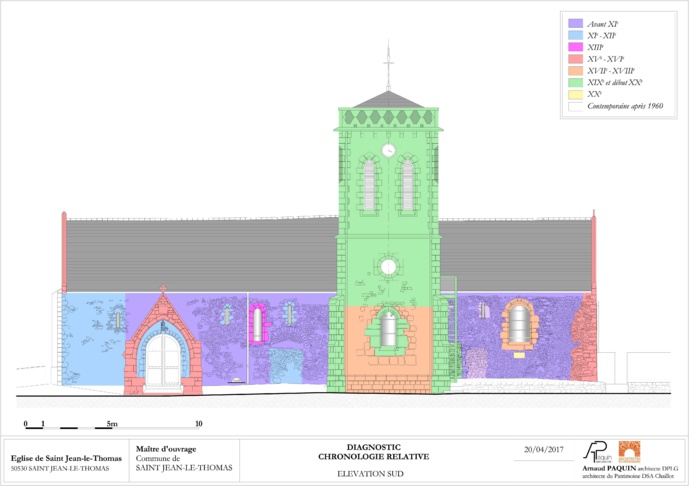
Task: Select the pink XVe - XVIe legend swatch
Action: [576, 58]
